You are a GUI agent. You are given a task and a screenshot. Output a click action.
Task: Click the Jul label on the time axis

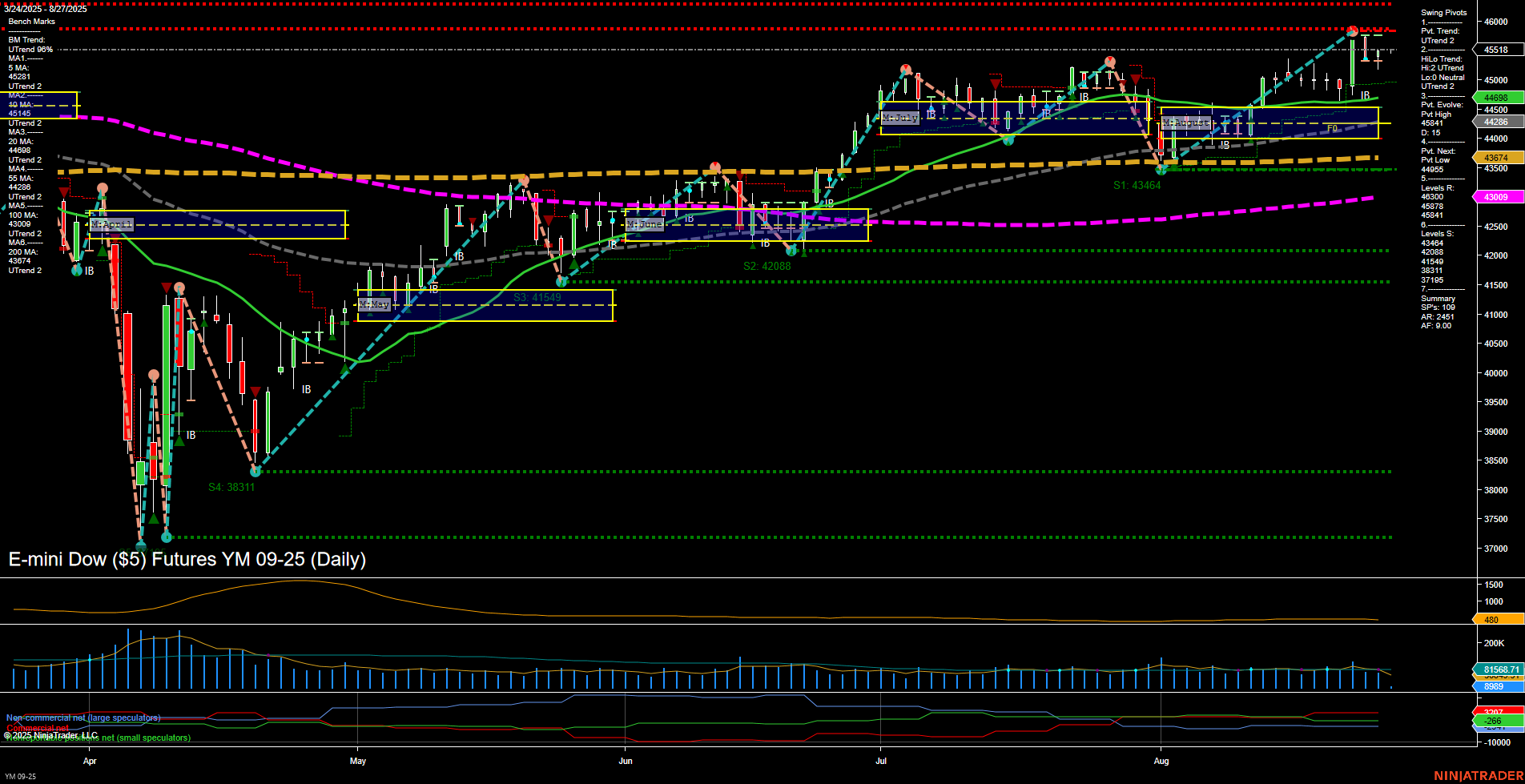[x=881, y=761]
